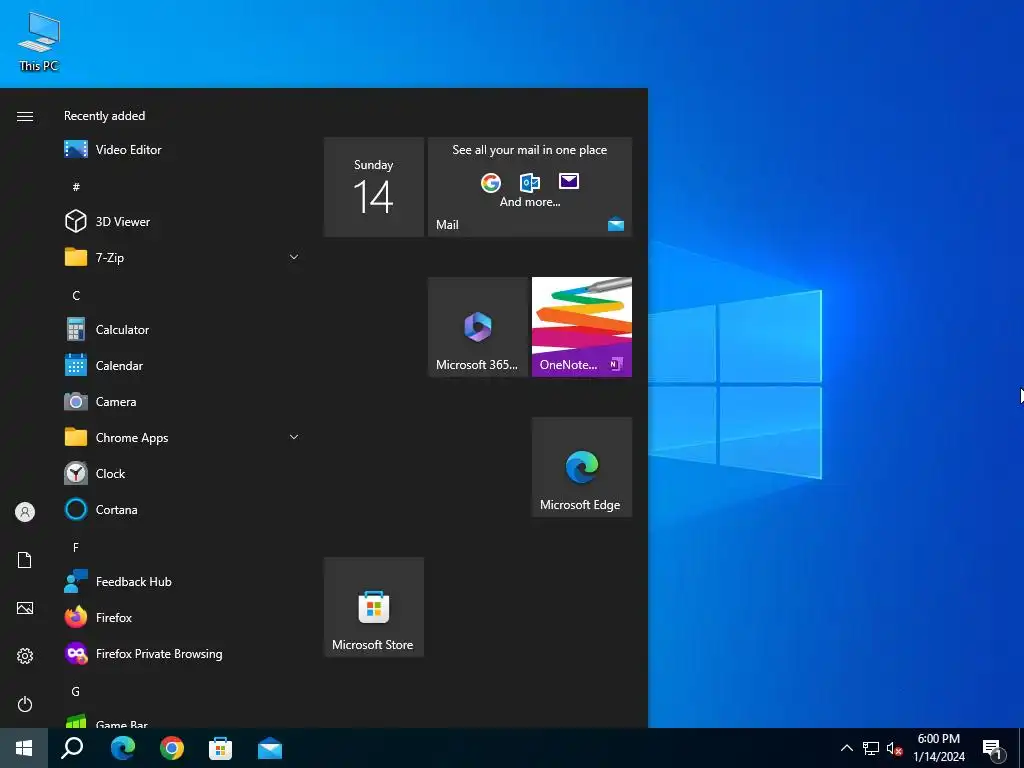Viewport: 1024px width, 768px height.
Task: Show hidden system tray icons
Action: [846, 748]
